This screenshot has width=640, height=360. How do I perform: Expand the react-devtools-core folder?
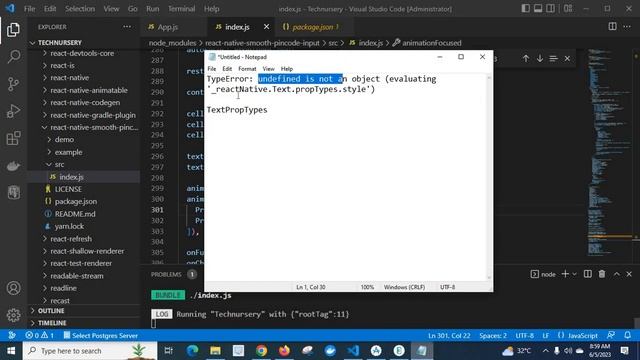pyautogui.click(x=82, y=53)
